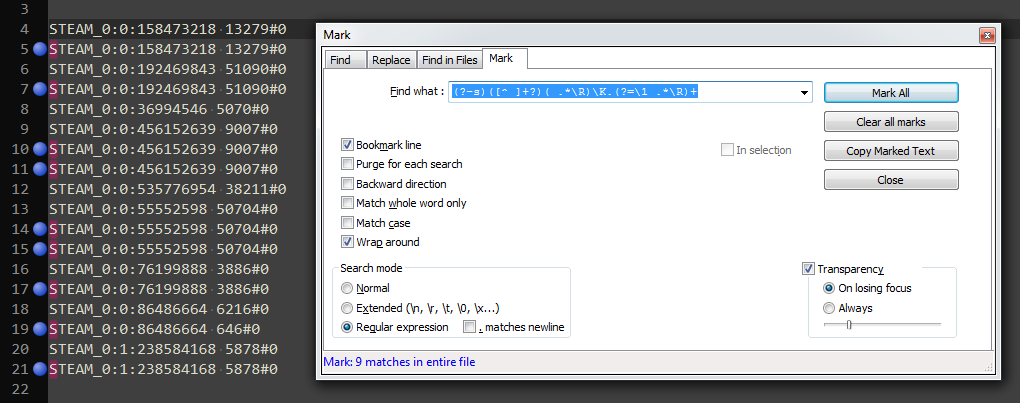Click the Clear all marks button

(891, 122)
